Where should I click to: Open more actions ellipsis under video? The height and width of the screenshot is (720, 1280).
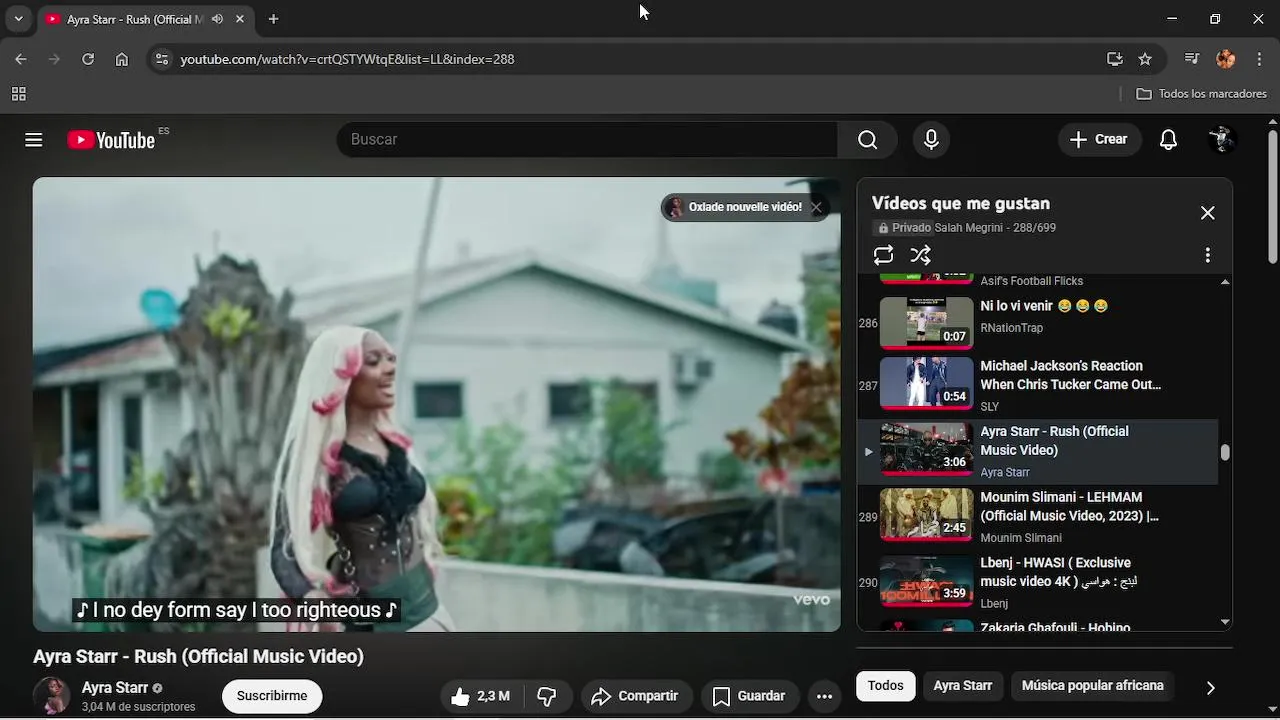(824, 696)
